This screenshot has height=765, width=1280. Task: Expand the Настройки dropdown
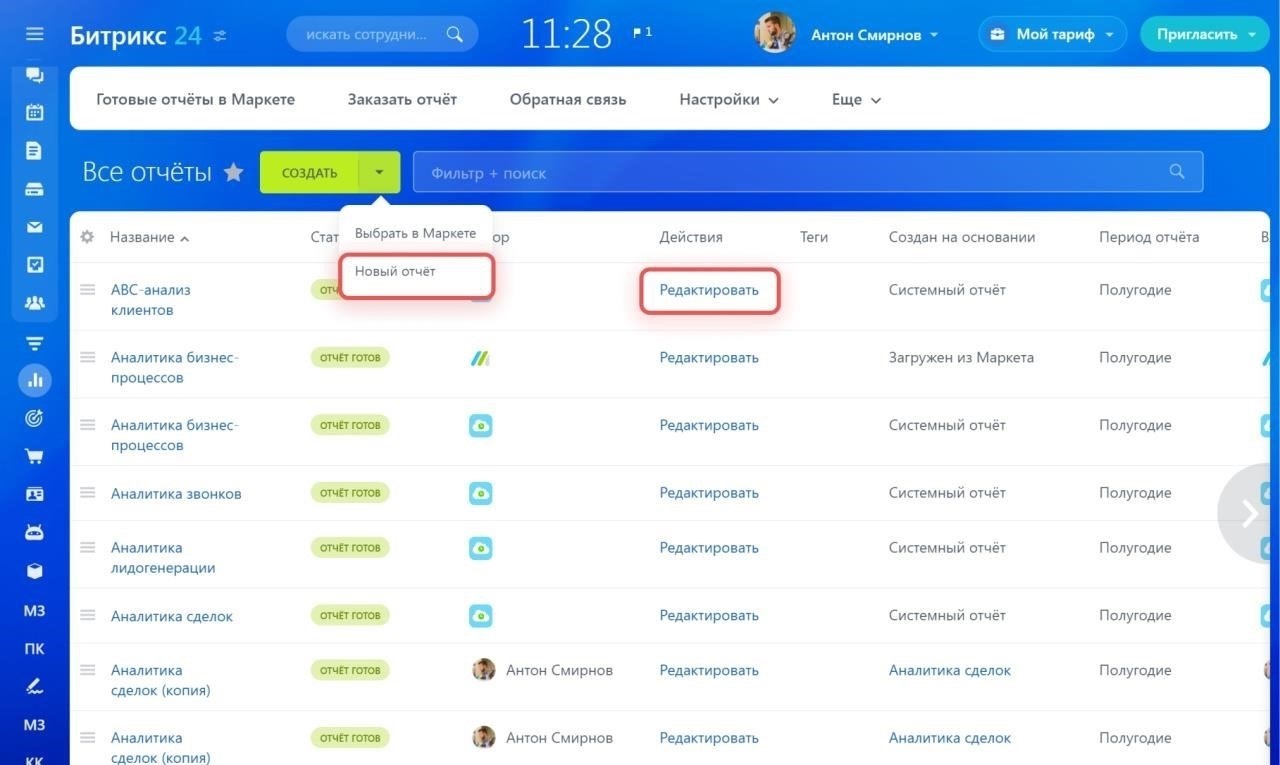pos(729,99)
